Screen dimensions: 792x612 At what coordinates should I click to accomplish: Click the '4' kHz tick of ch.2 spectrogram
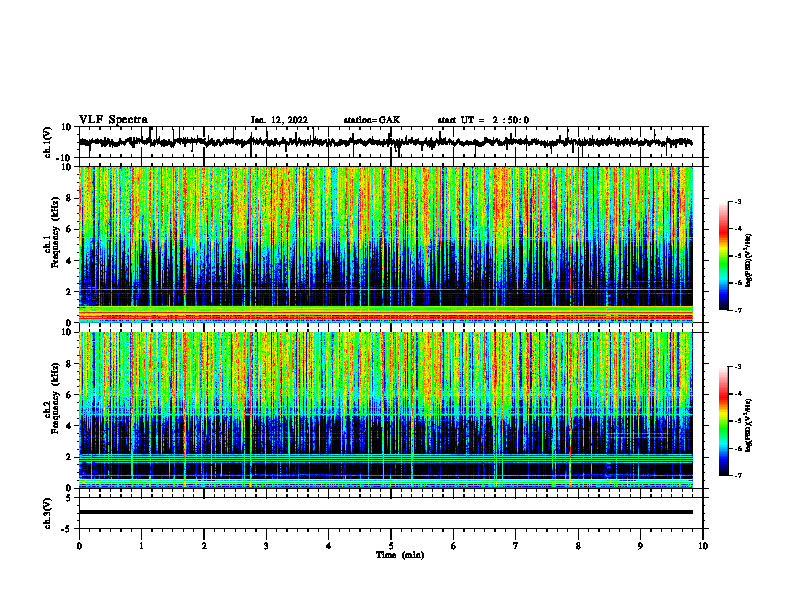tap(70, 426)
